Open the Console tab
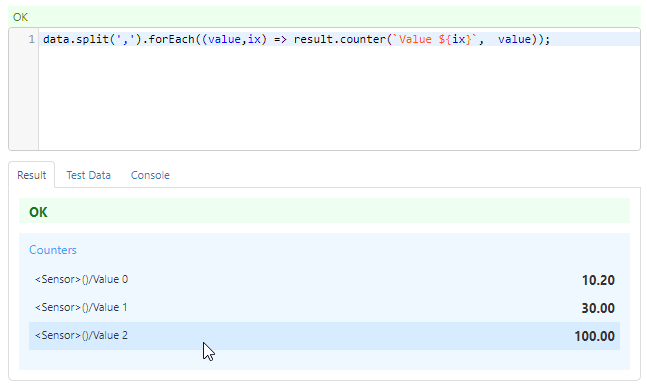 tap(150, 175)
